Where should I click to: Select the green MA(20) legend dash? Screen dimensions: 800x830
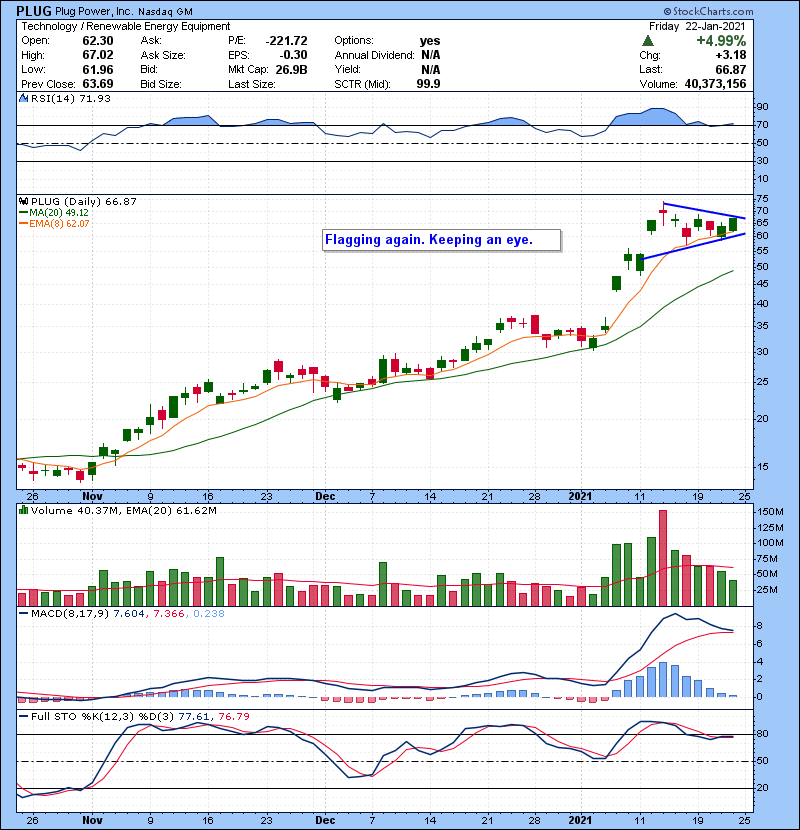[23, 213]
